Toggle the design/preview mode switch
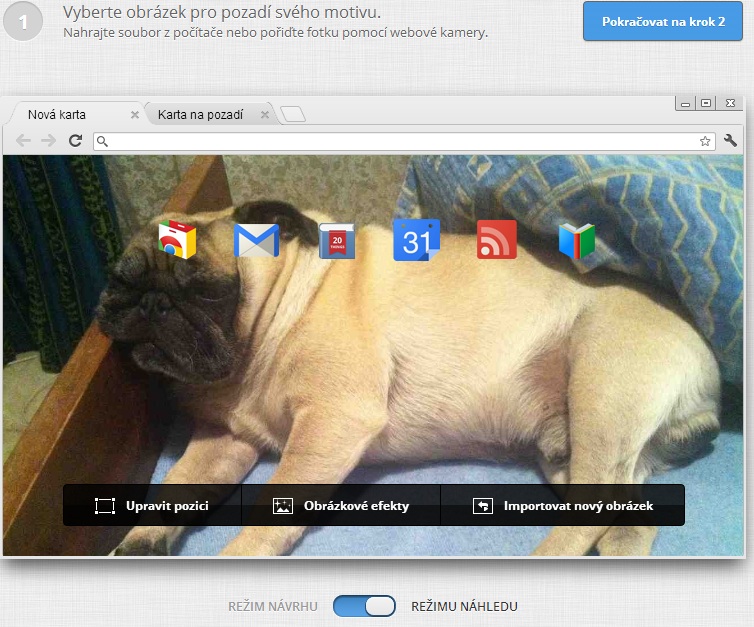The image size is (754, 627). (x=364, y=606)
